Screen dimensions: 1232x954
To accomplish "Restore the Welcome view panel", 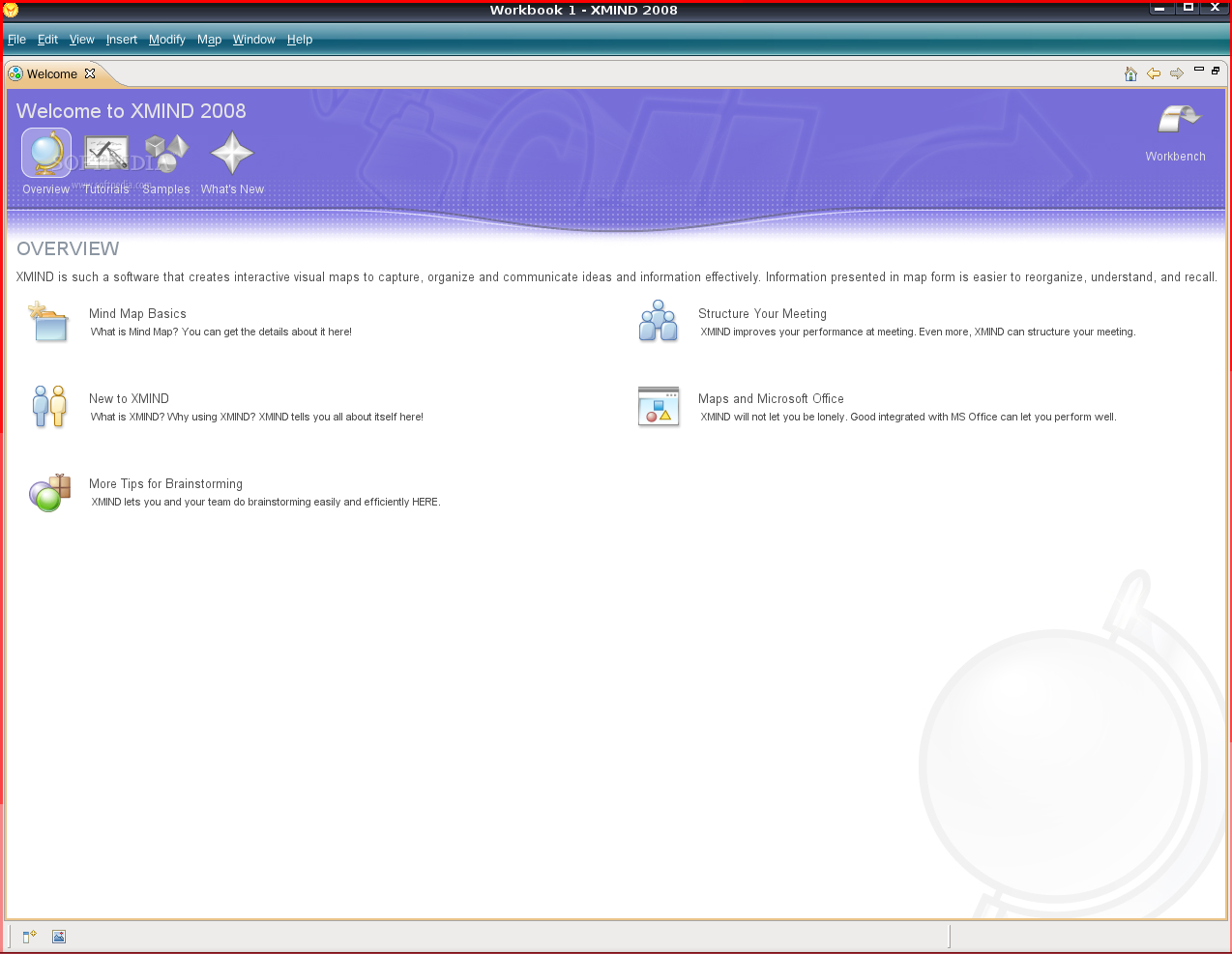I will 1216,70.
